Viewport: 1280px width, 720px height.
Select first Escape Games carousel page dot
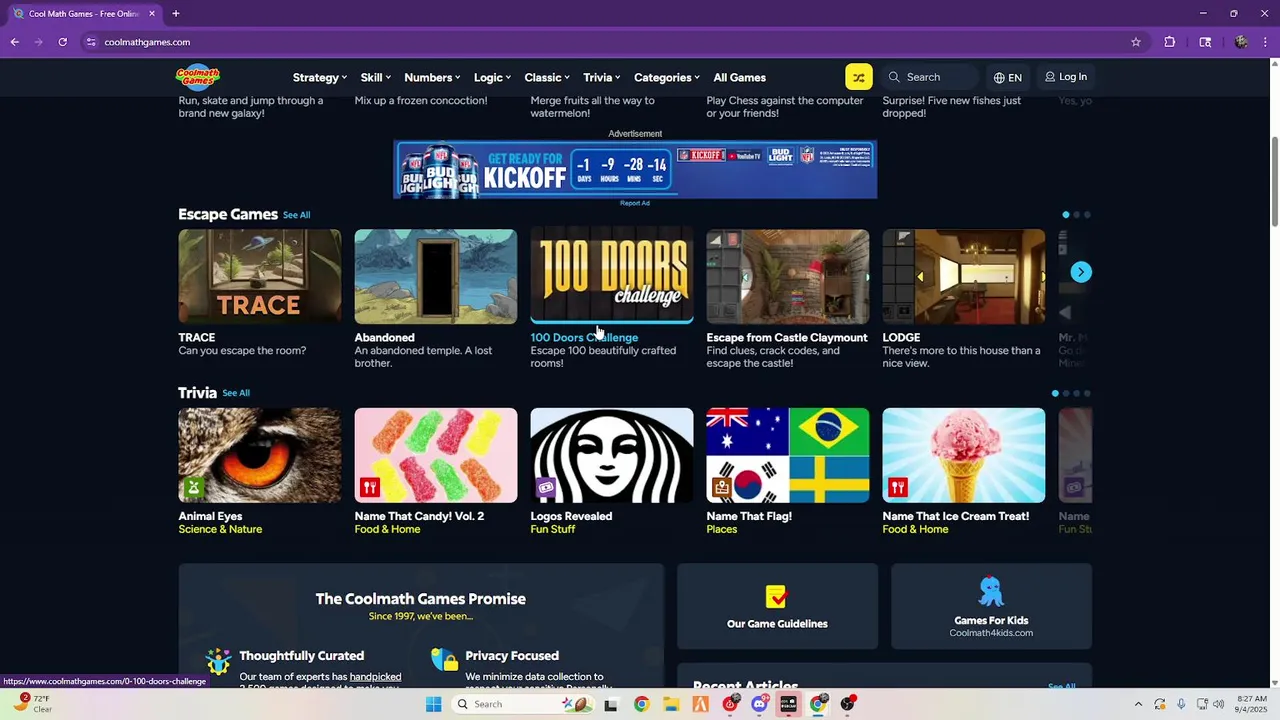pos(1066,215)
